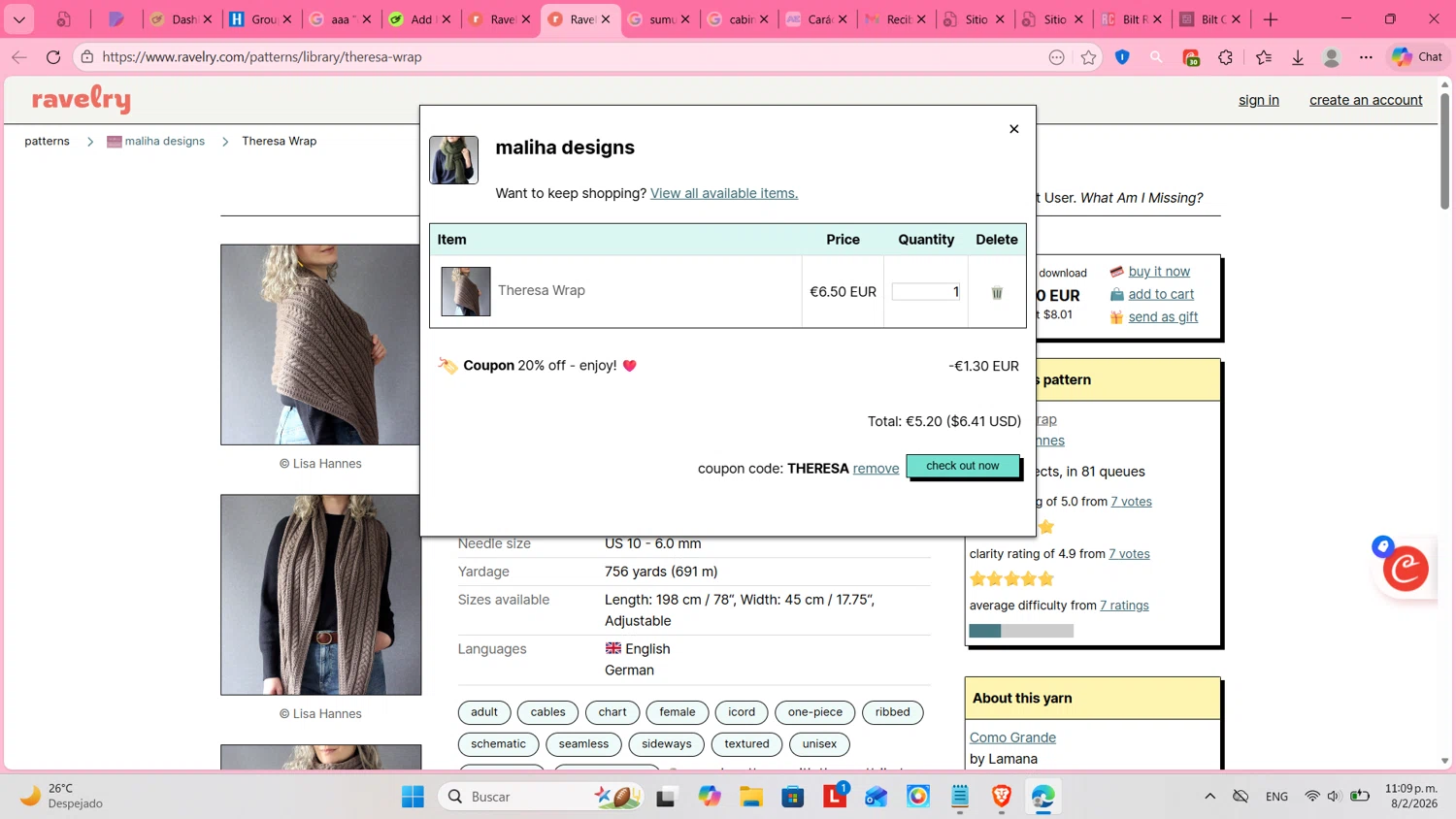The image size is (1456, 819).
Task: Open second scarf photo by Lisa Hannes
Action: pos(320,595)
